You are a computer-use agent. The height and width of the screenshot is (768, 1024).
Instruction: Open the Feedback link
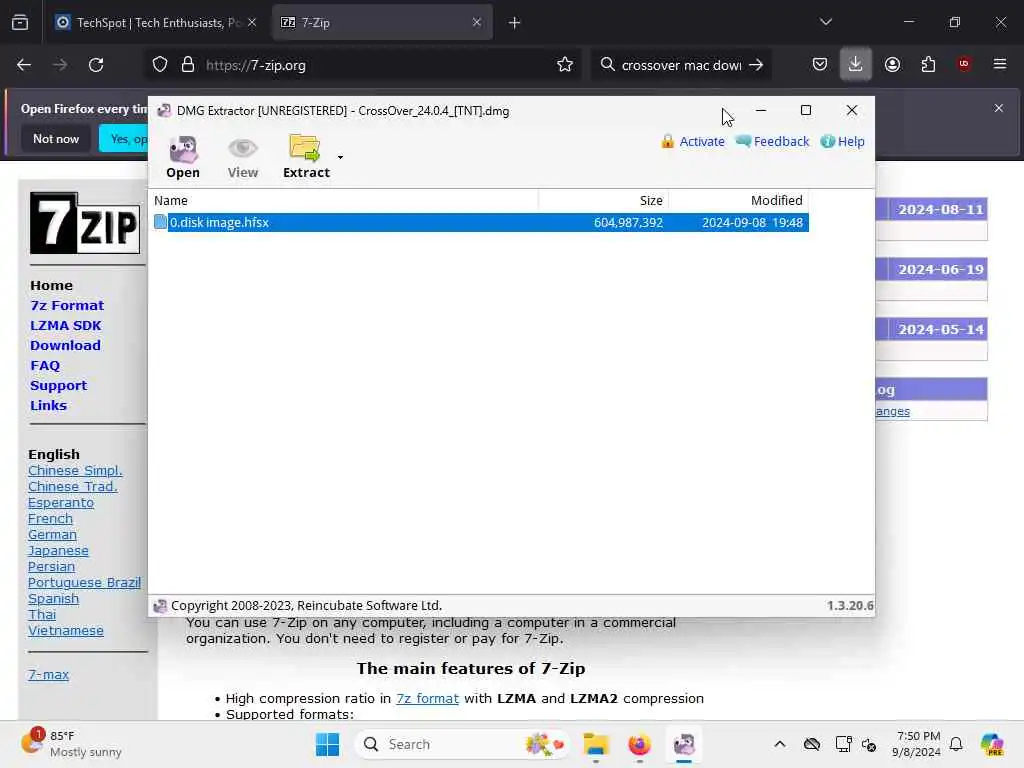pyautogui.click(x=772, y=141)
